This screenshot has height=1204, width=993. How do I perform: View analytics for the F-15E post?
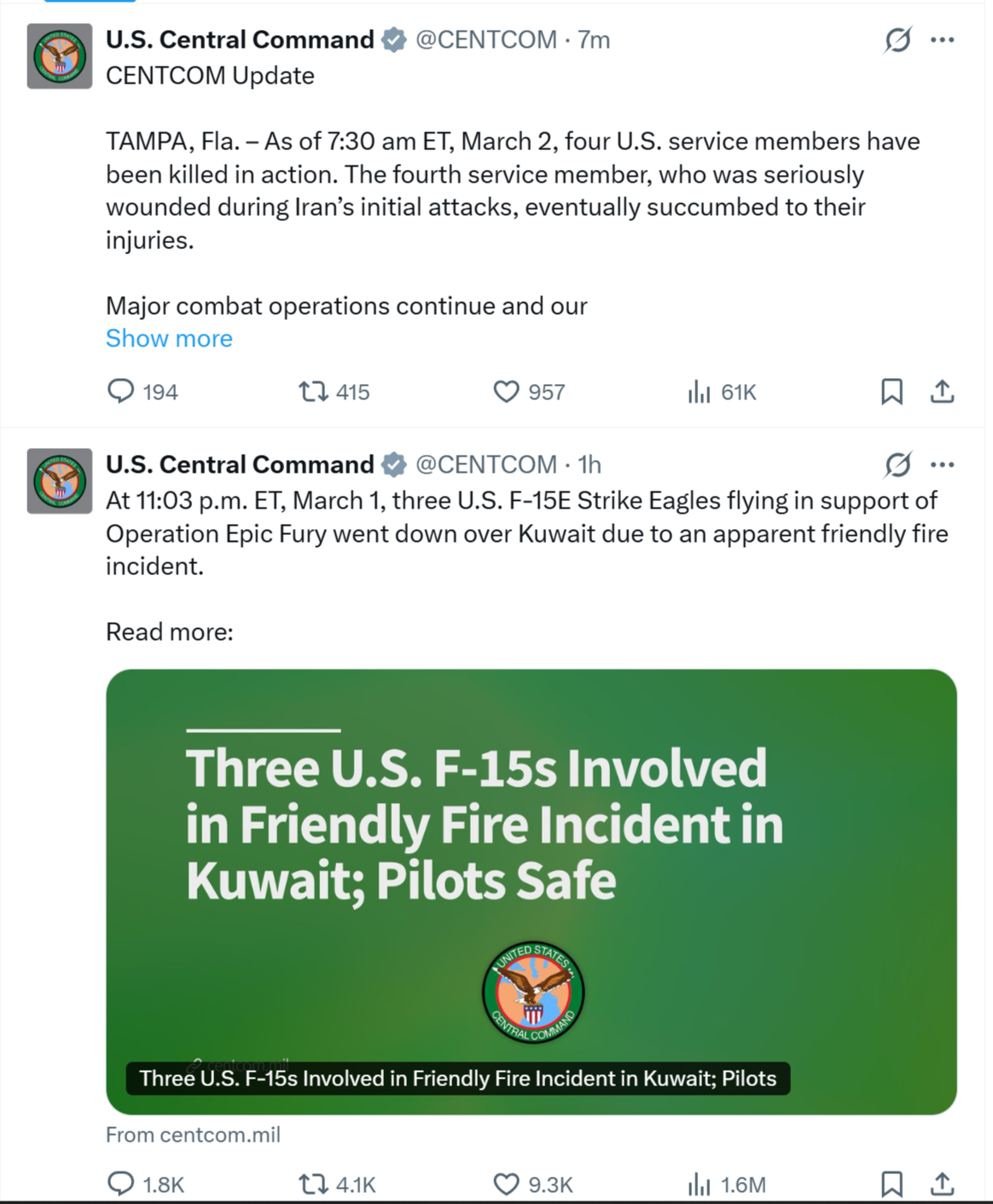(x=699, y=1184)
